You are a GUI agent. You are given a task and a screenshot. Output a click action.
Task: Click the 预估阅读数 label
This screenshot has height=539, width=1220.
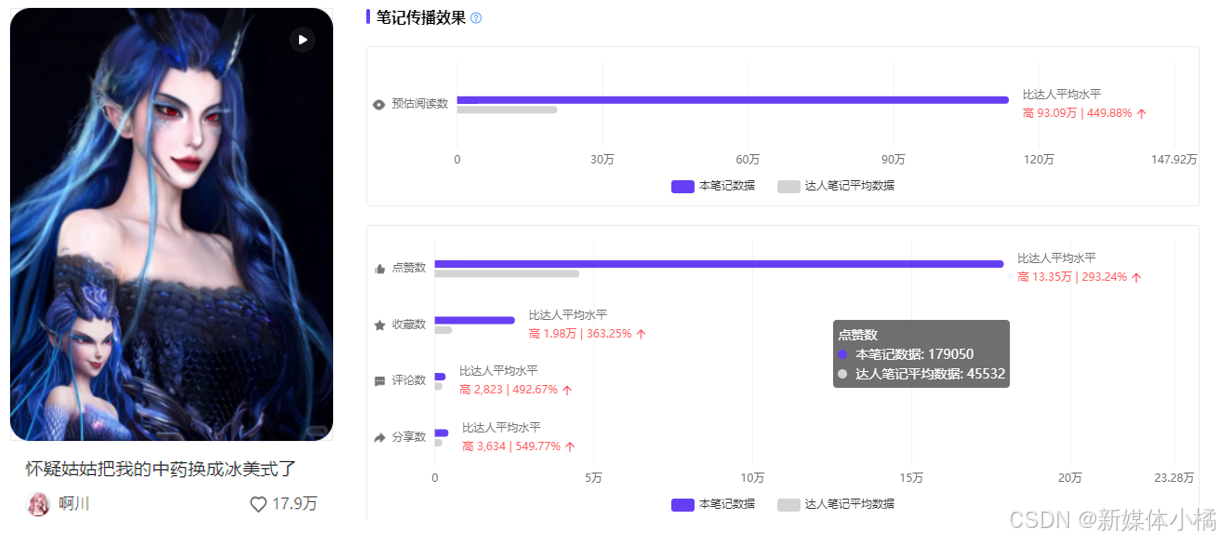pyautogui.click(x=420, y=104)
